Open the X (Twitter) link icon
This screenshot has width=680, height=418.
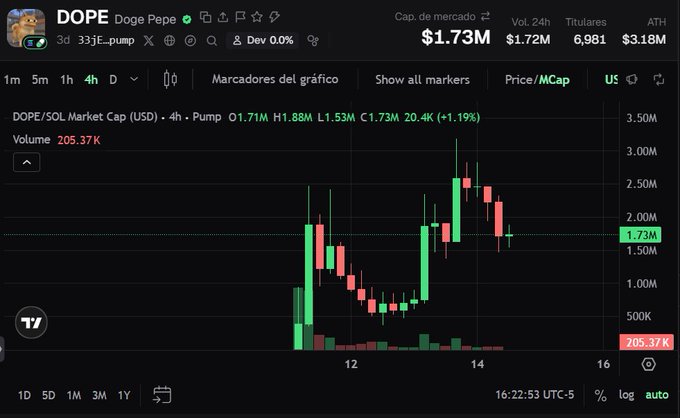click(149, 40)
